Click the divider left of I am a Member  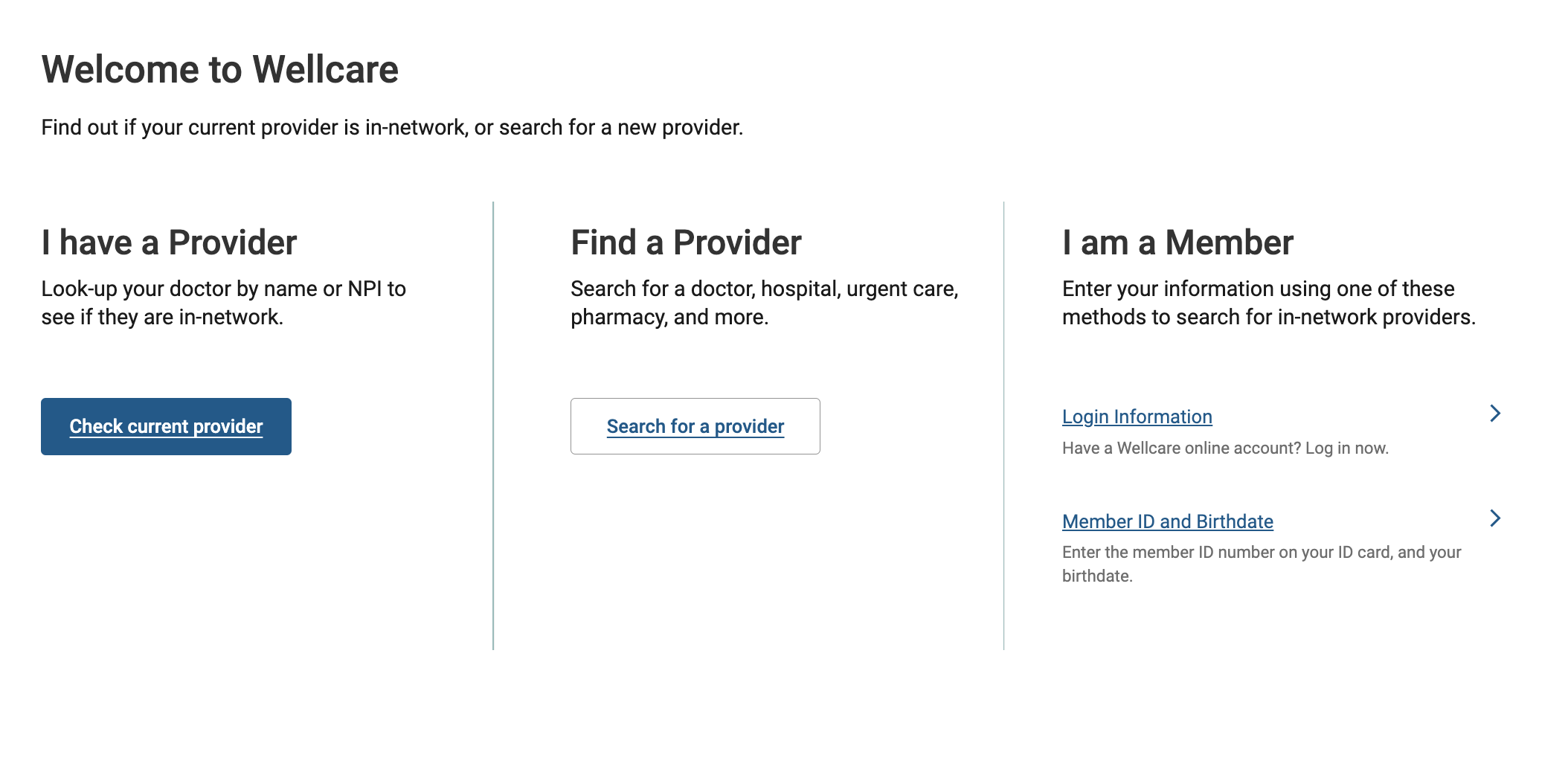click(1003, 425)
